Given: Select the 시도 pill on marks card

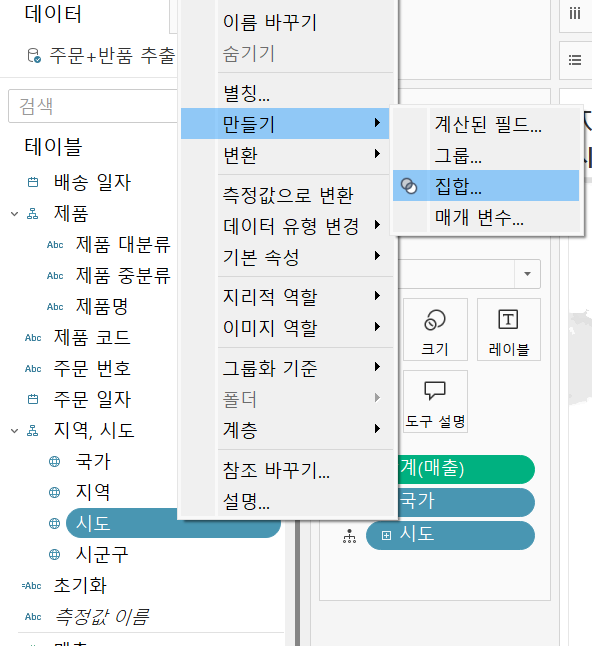Looking at the screenshot, I should 450,535.
